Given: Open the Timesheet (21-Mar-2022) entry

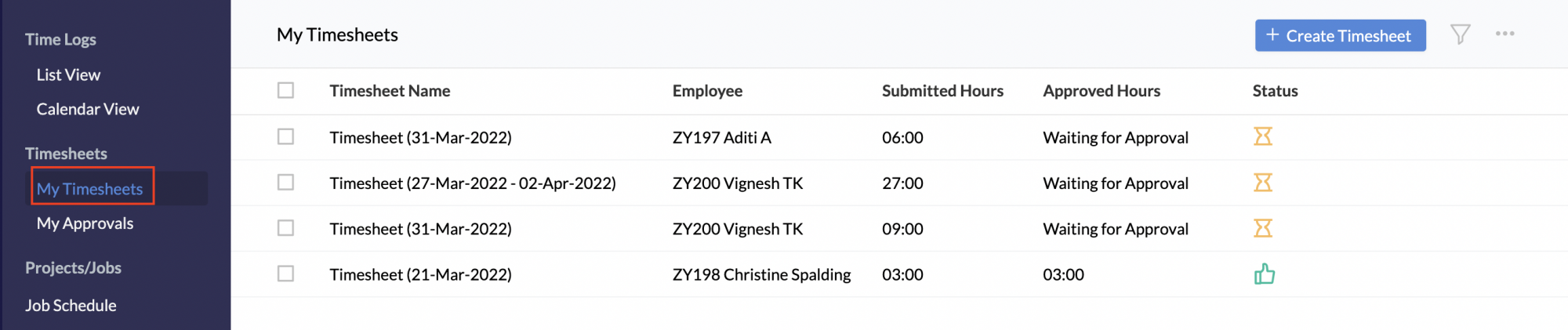Looking at the screenshot, I should (420, 274).
